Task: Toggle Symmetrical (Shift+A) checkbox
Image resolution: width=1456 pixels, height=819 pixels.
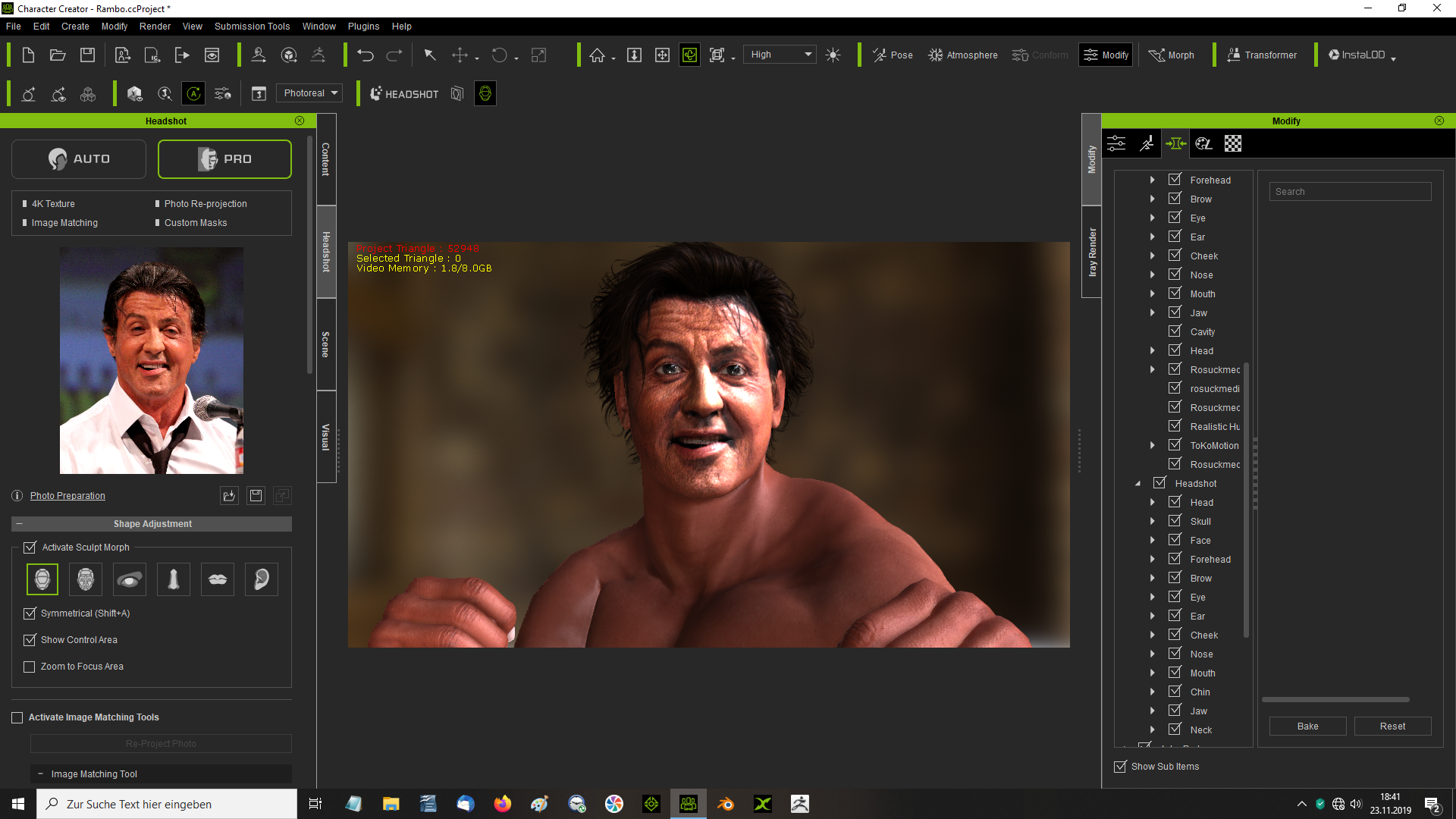Action: coord(30,613)
